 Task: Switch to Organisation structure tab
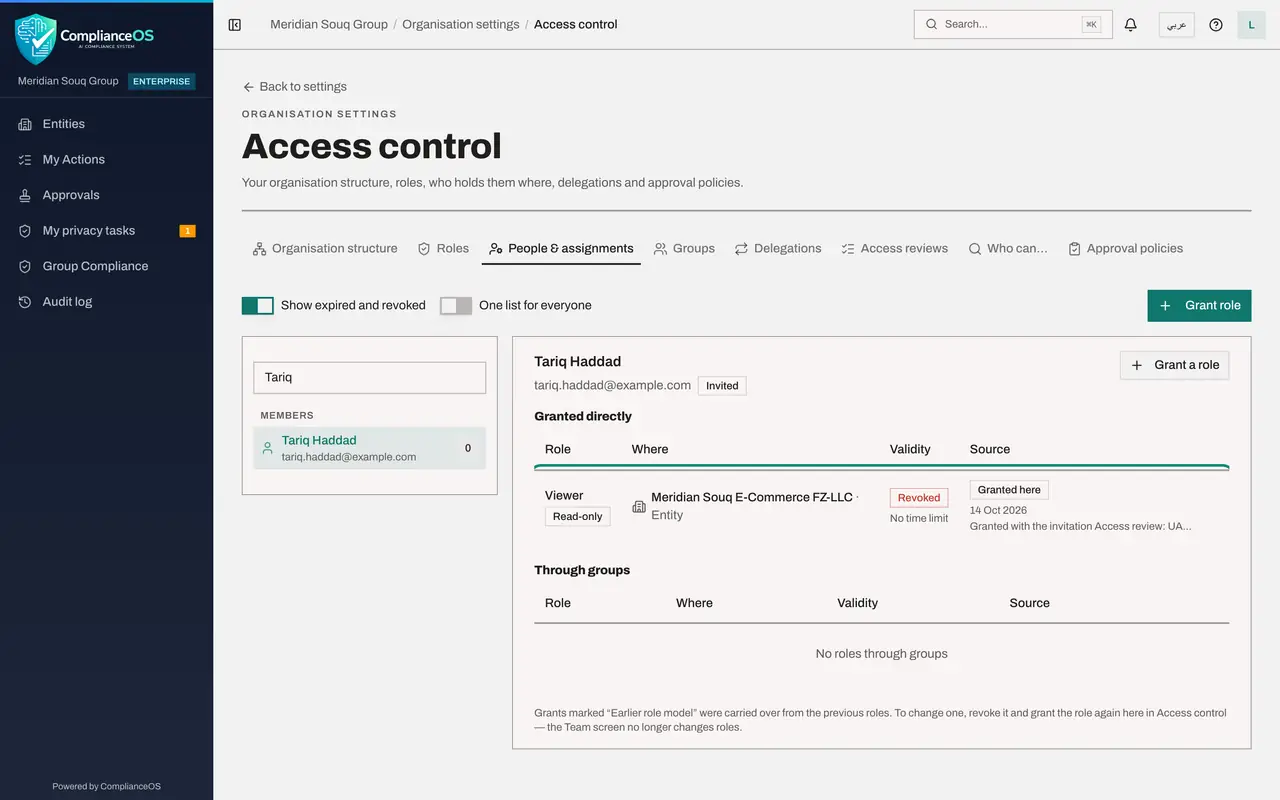click(x=325, y=248)
